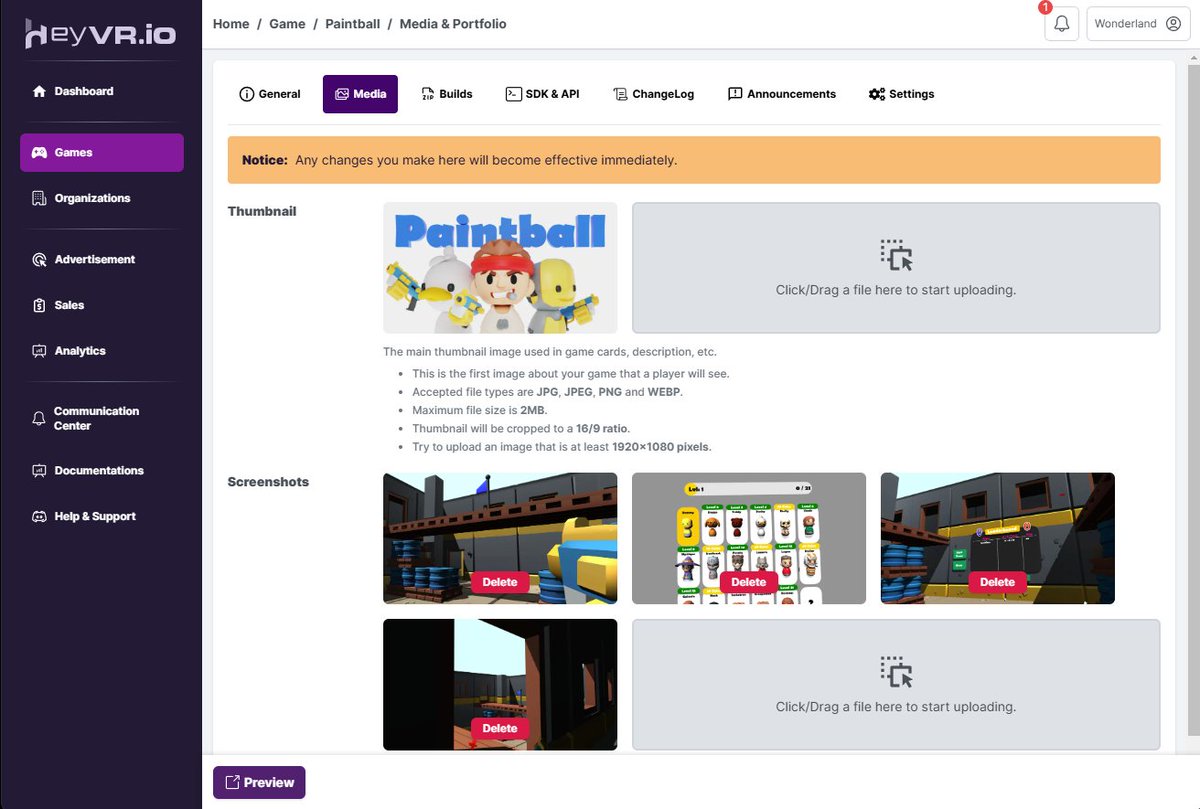Click the Preview button
Viewport: 1200px width, 809px height.
[x=258, y=782]
